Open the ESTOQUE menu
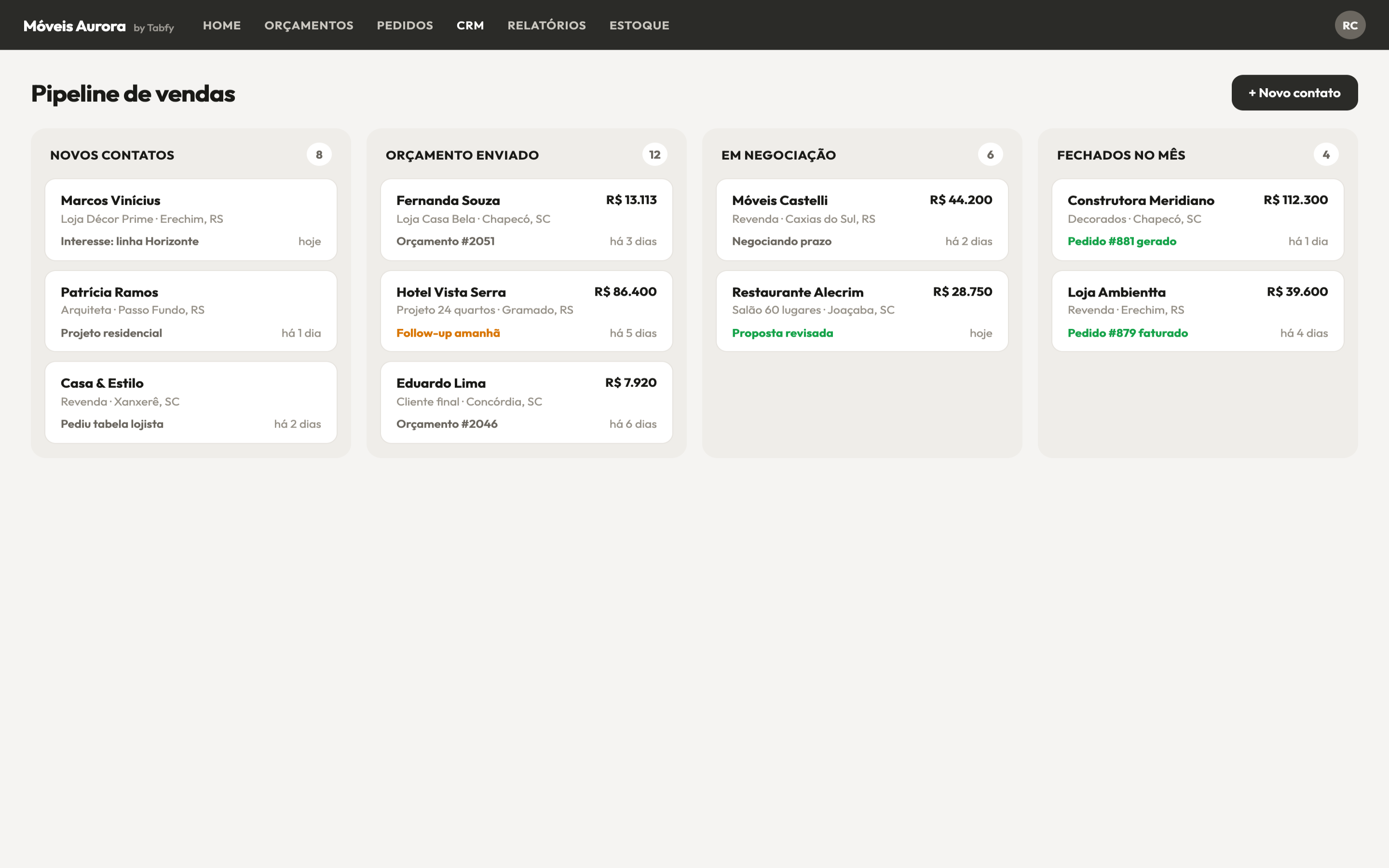Screen dimensions: 1389x868 point(640,25)
